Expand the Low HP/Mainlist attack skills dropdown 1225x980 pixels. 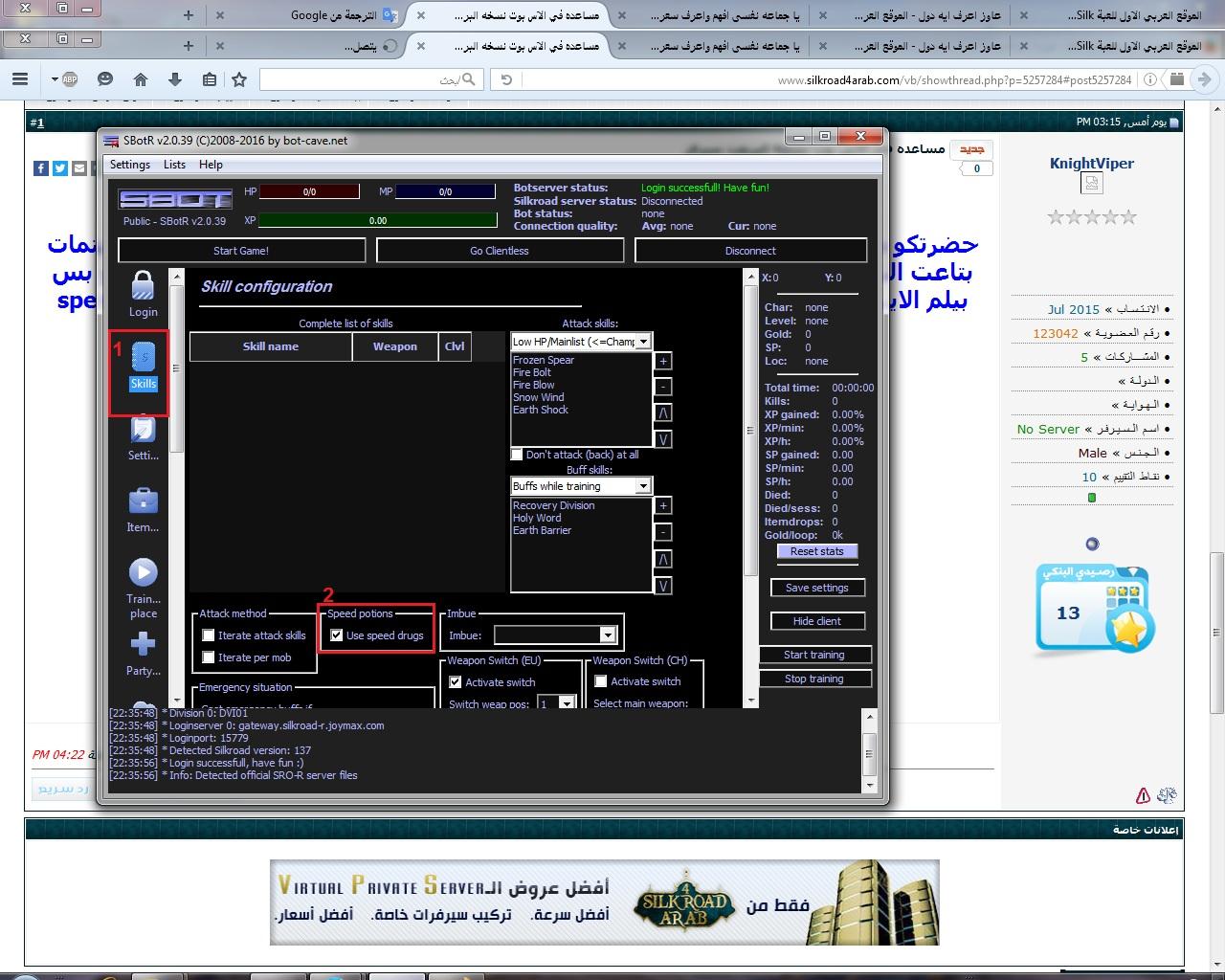coord(643,342)
